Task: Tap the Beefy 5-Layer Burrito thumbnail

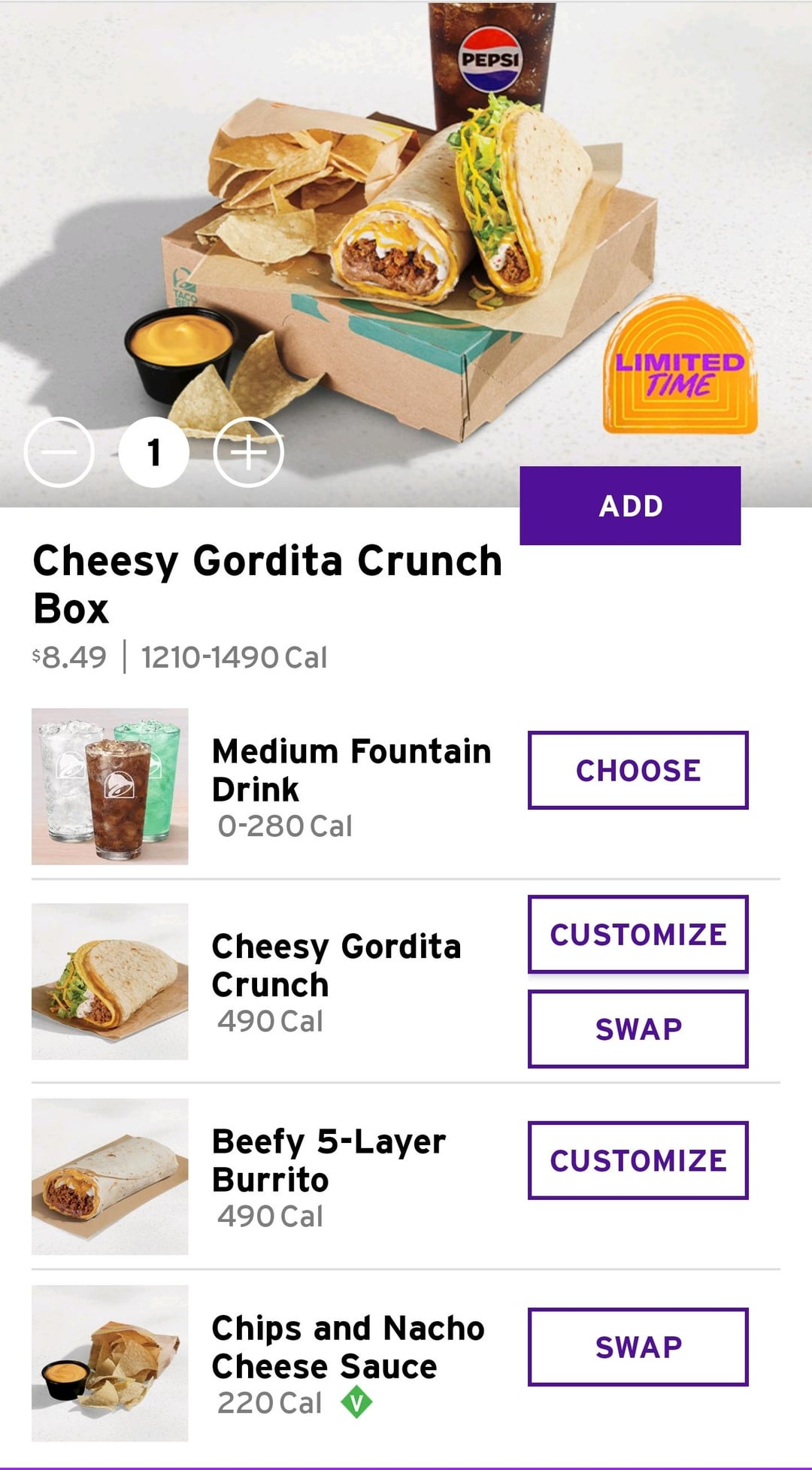Action: 110,1177
